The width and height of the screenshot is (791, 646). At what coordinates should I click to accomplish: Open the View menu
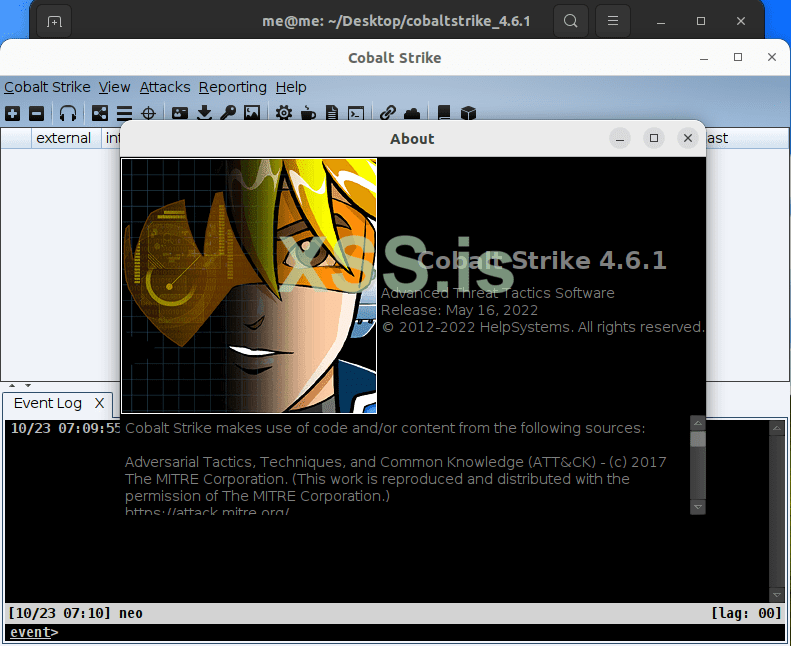(x=115, y=87)
